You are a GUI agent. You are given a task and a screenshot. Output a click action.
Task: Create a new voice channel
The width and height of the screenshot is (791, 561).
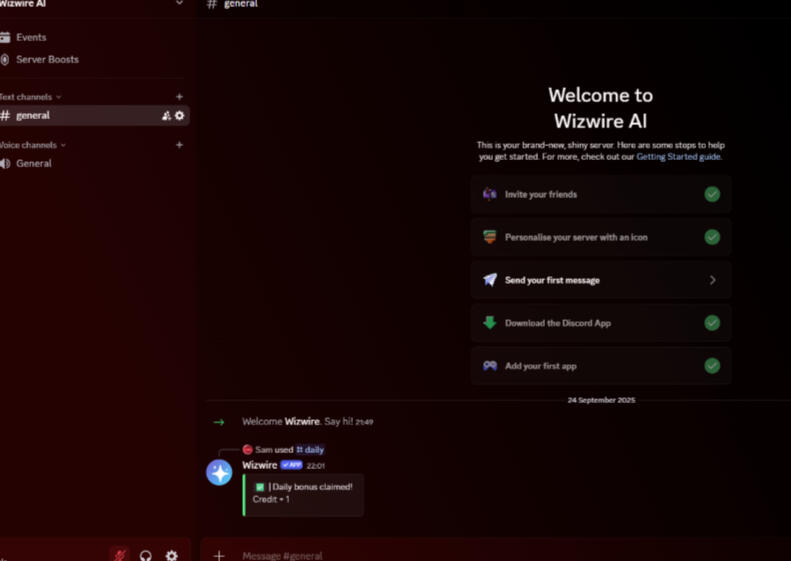(180, 145)
